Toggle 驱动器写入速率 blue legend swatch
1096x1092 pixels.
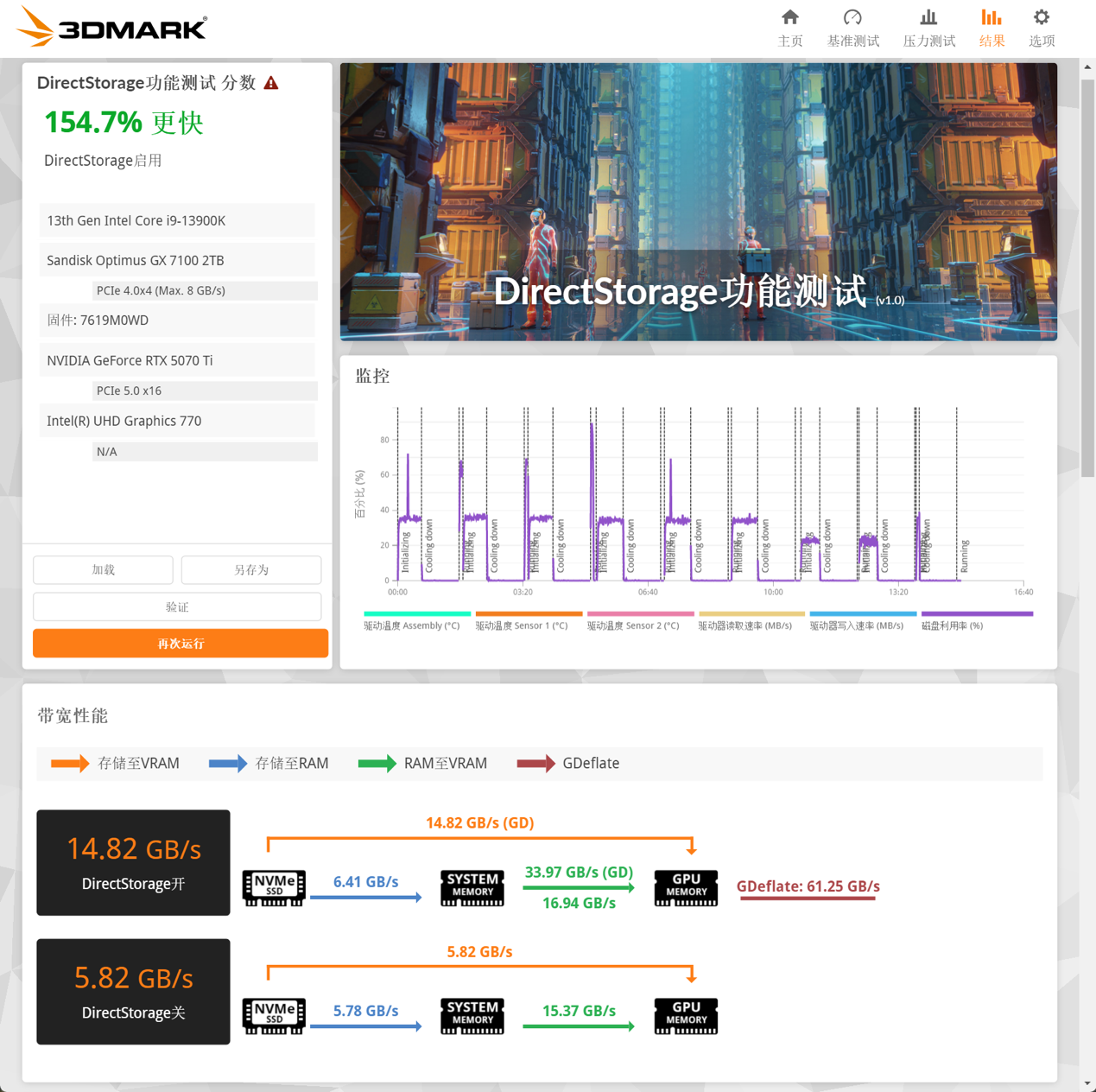863,614
